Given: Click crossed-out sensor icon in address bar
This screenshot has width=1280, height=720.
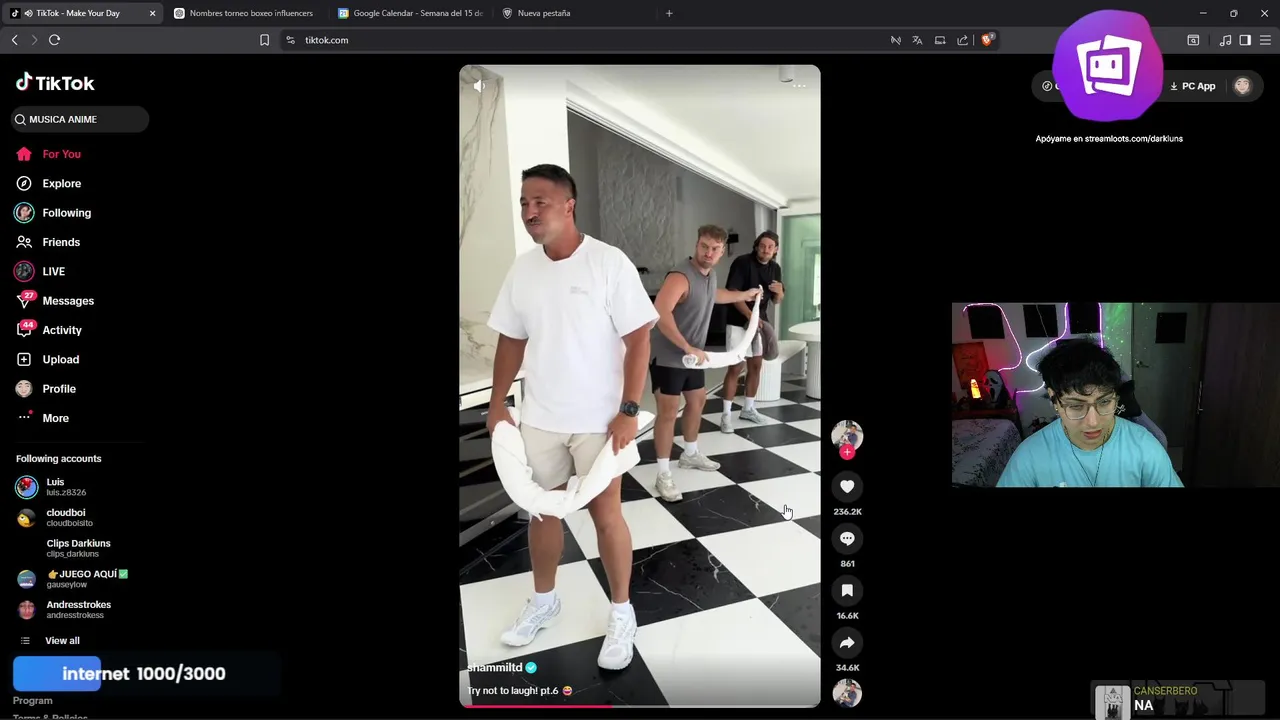Looking at the screenshot, I should 895,40.
